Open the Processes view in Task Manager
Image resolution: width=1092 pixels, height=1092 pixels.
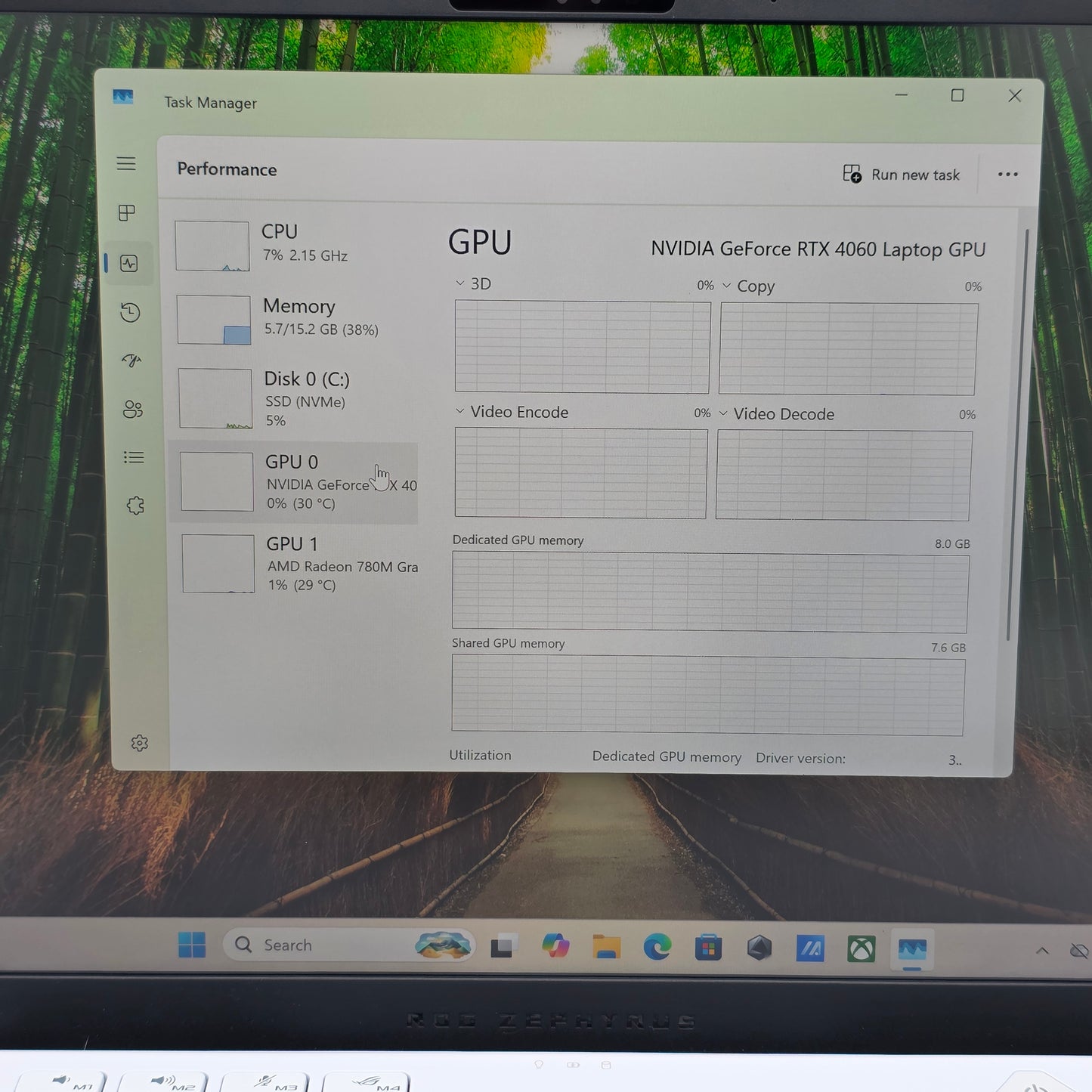pos(127,213)
